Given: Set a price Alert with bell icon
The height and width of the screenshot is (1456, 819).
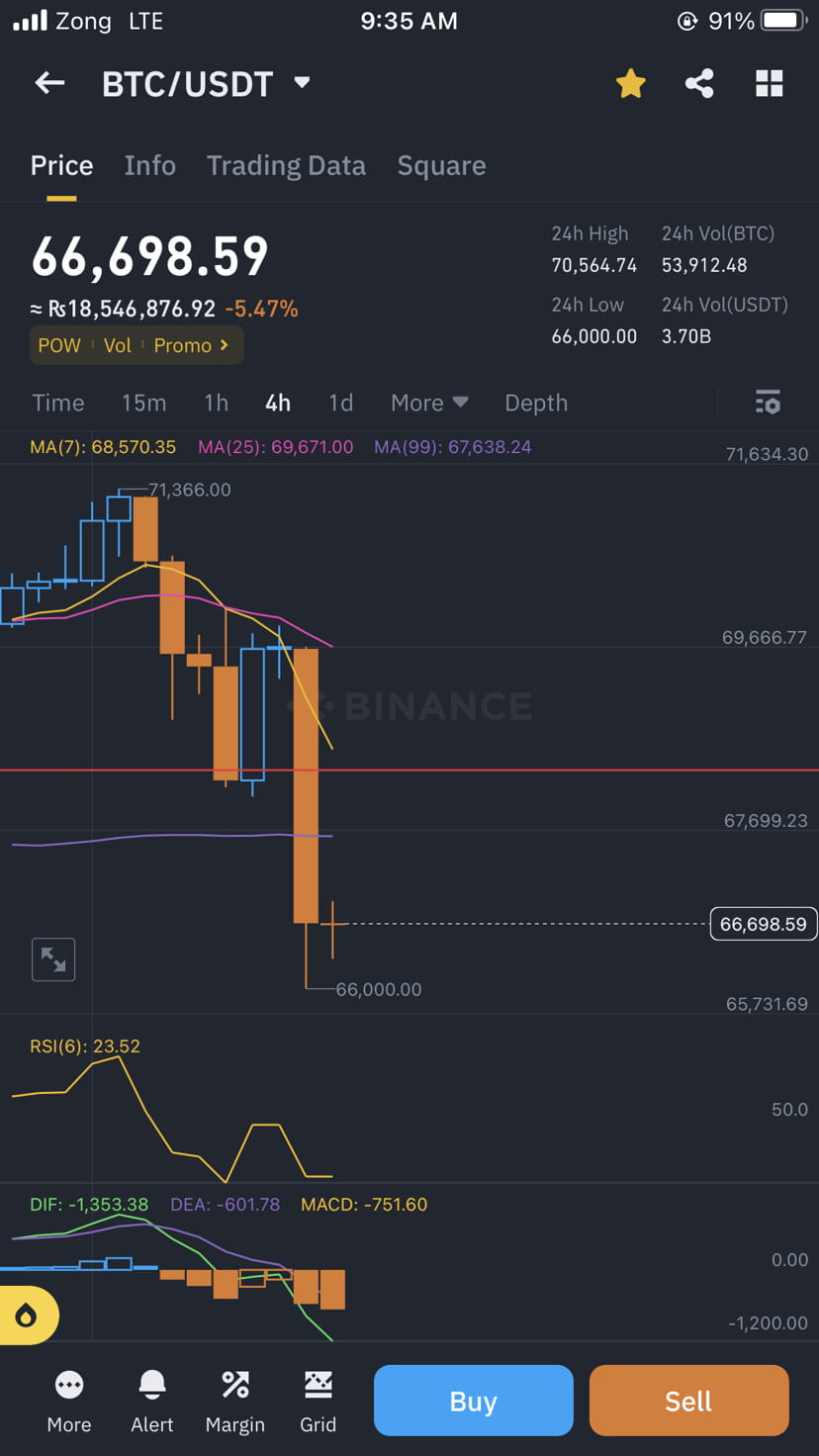Looking at the screenshot, I should [x=152, y=1402].
